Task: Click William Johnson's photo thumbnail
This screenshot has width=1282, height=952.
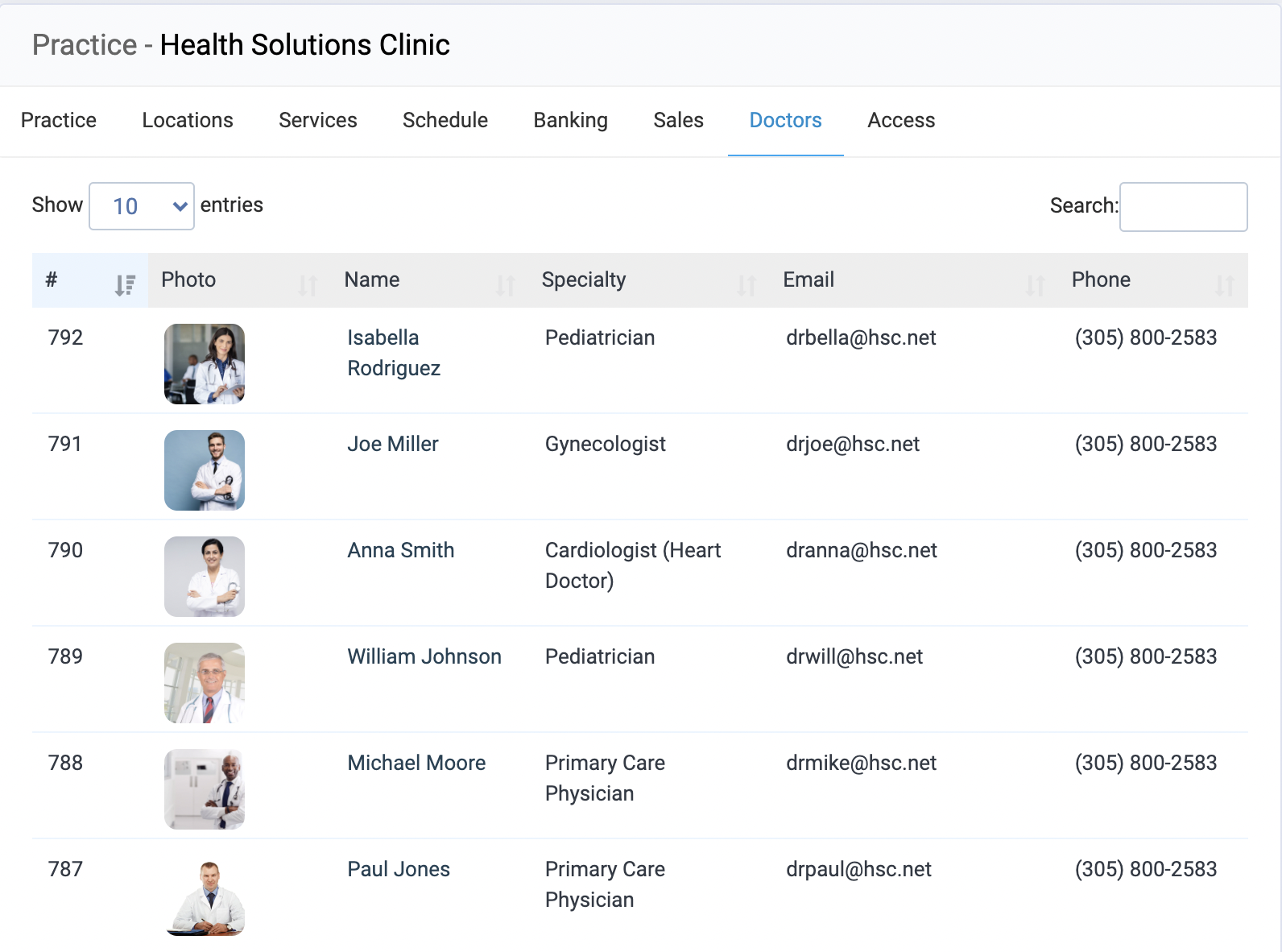Action: [x=205, y=683]
